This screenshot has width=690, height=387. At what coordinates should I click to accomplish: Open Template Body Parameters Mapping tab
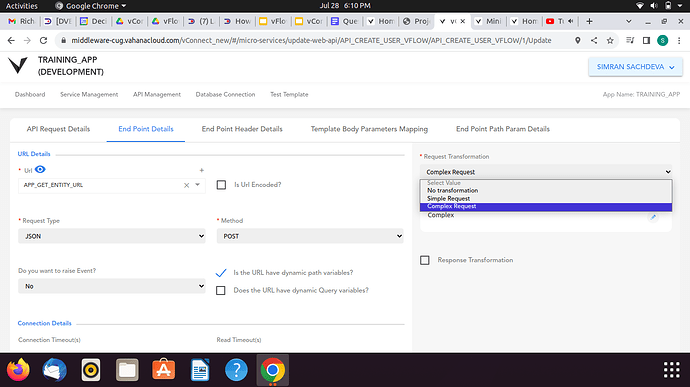coord(369,129)
